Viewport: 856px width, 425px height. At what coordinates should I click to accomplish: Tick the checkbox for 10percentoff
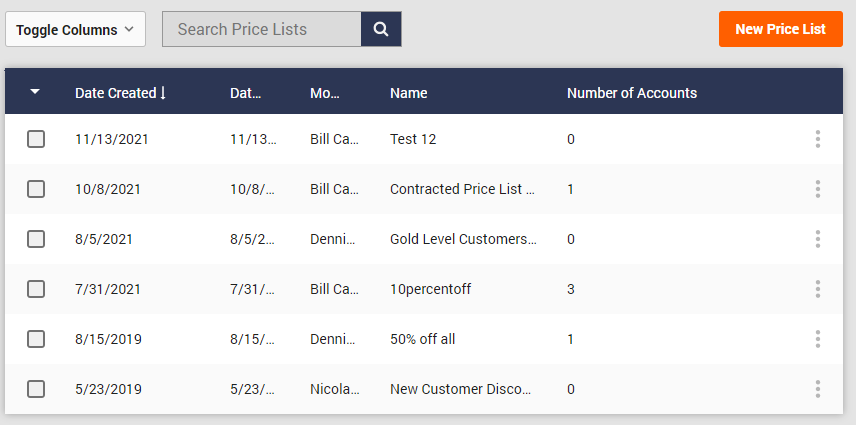36,289
